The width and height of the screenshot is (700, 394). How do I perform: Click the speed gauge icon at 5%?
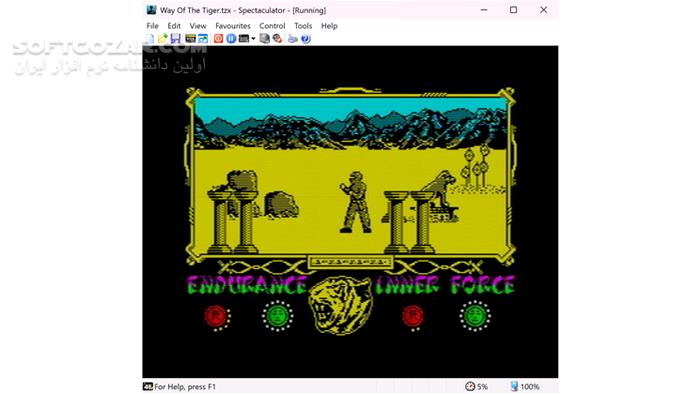[x=470, y=386]
